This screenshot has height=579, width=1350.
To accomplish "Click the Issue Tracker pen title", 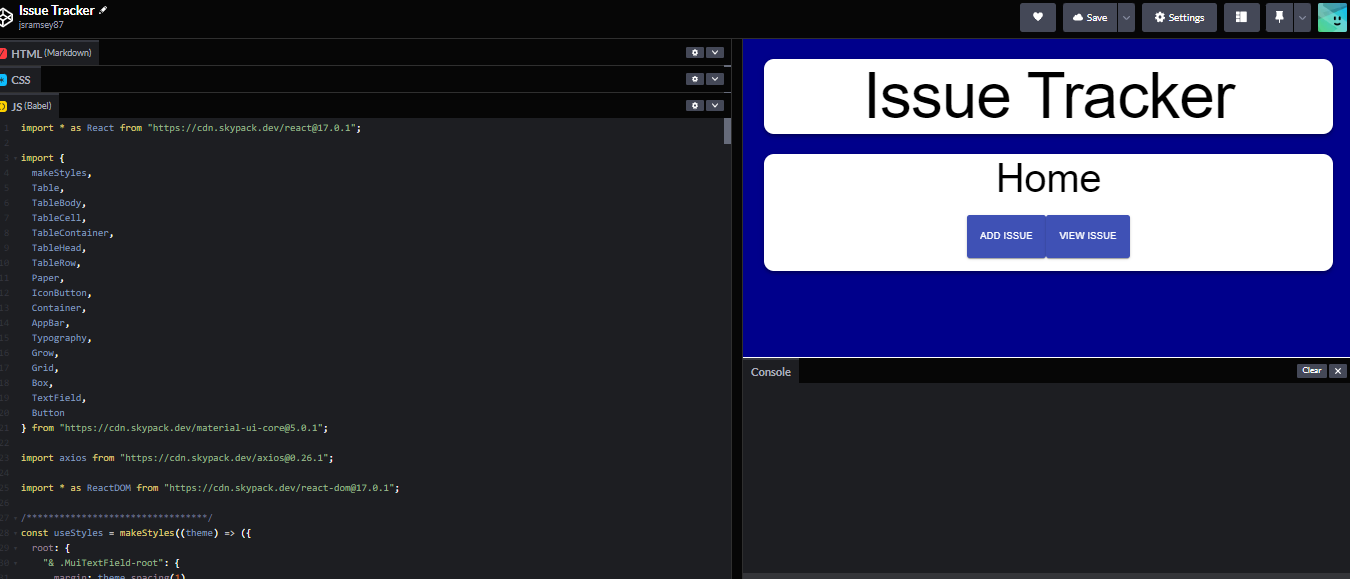I will point(56,10).
